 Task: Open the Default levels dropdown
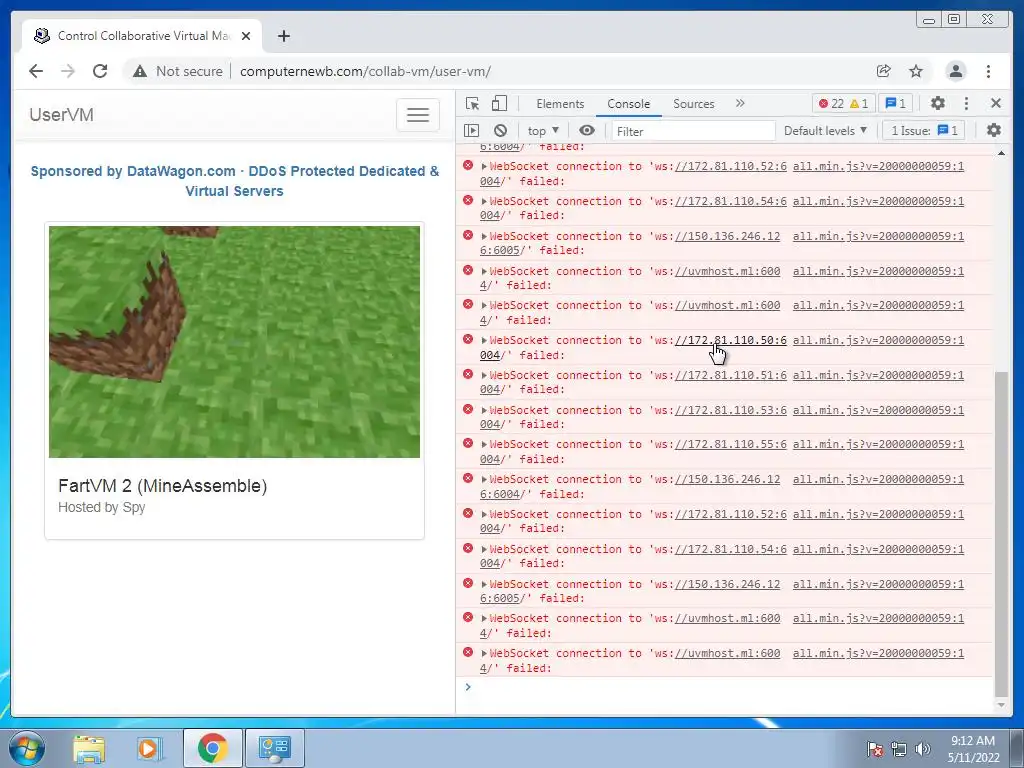(x=825, y=131)
